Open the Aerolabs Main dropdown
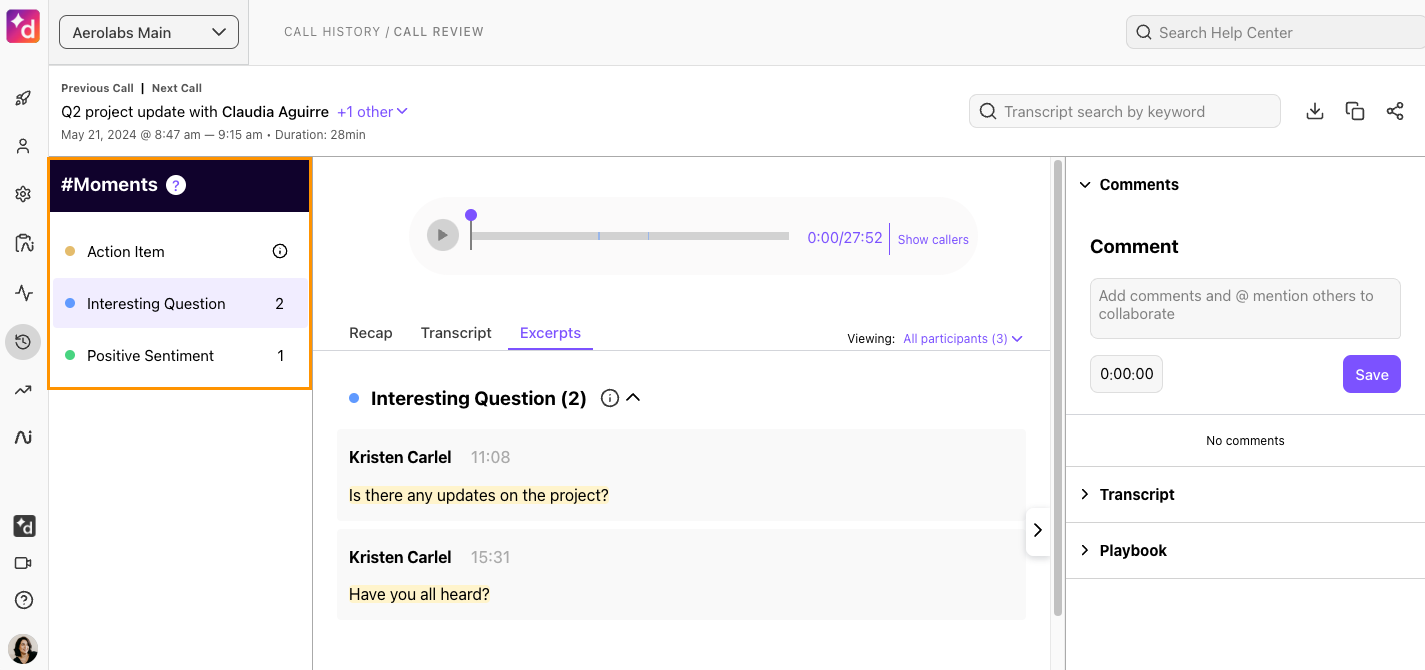 click(149, 32)
